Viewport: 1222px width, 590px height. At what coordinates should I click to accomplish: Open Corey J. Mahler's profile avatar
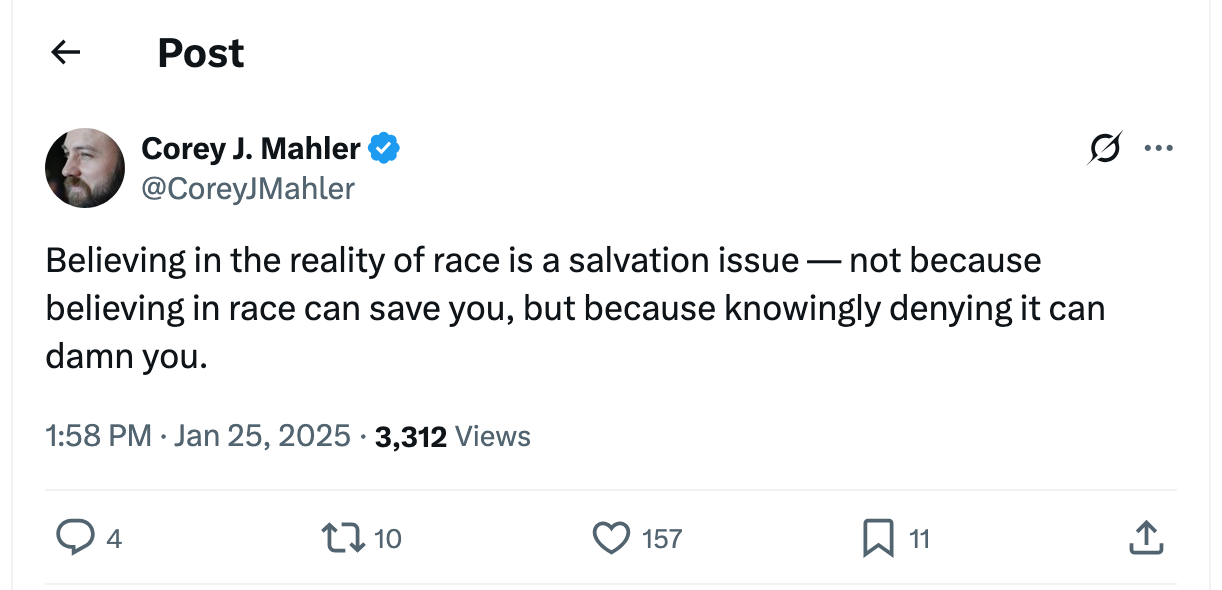pos(85,168)
